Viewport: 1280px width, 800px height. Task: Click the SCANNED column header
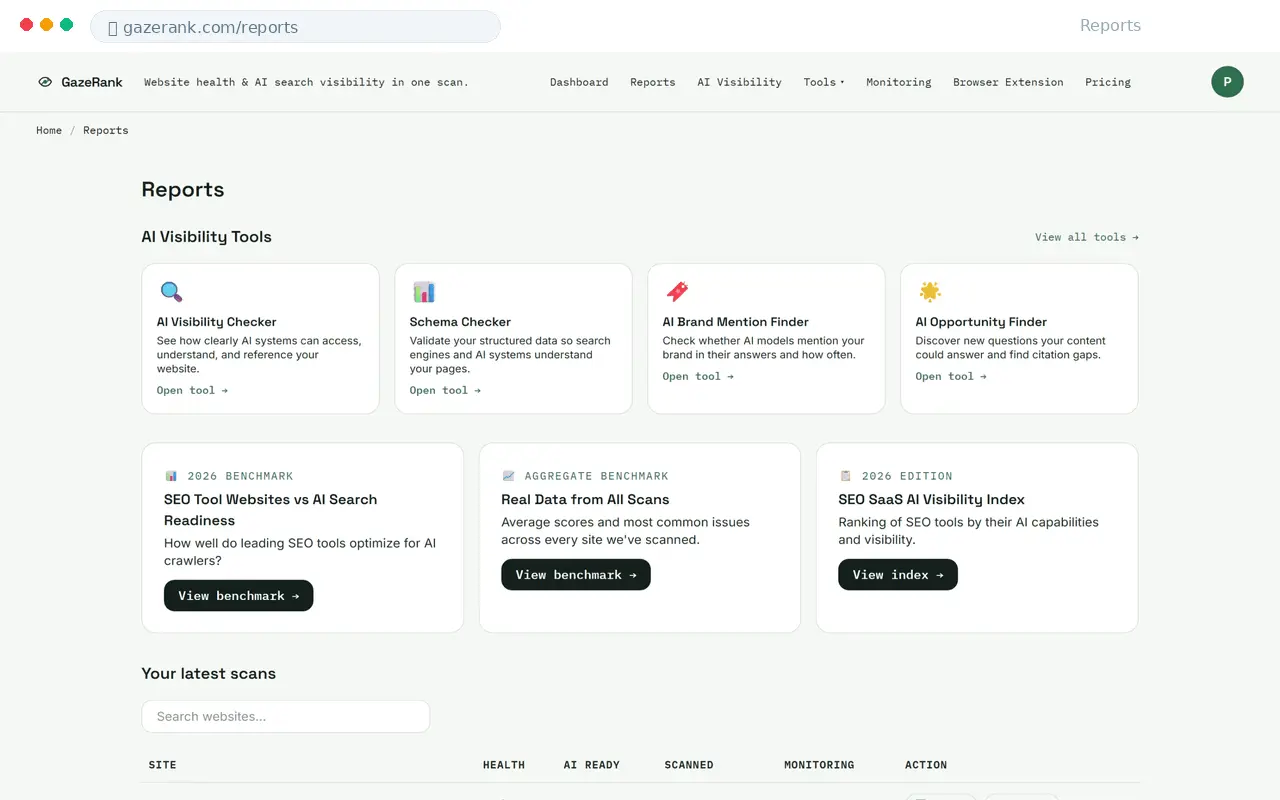pos(689,765)
